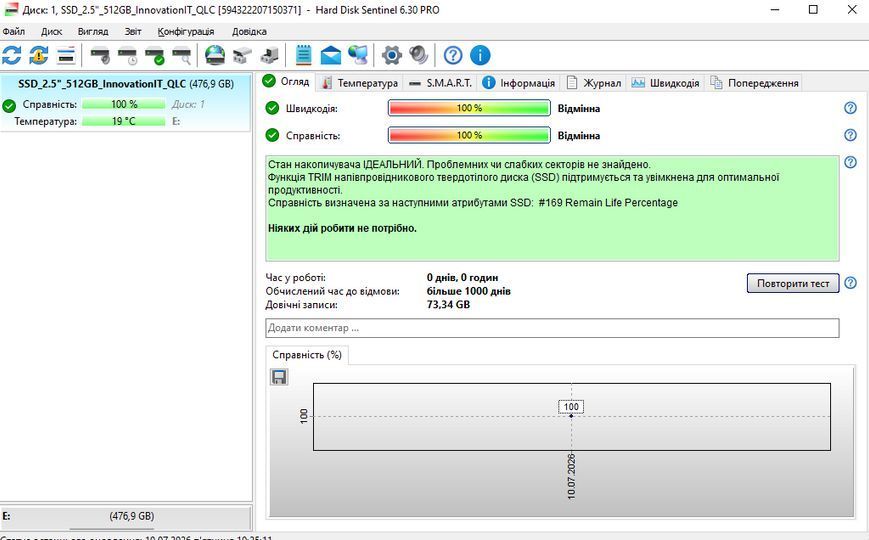The width and height of the screenshot is (869, 540).
Task: Click the speaker sound toolbar icon
Action: tap(418, 55)
